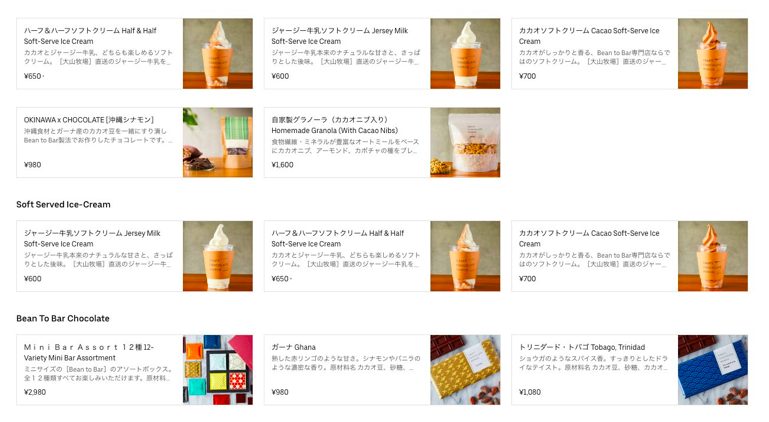This screenshot has height=422, width=769.
Task: Click the colorful Mini Bar Assortment photo
Action: point(218,370)
